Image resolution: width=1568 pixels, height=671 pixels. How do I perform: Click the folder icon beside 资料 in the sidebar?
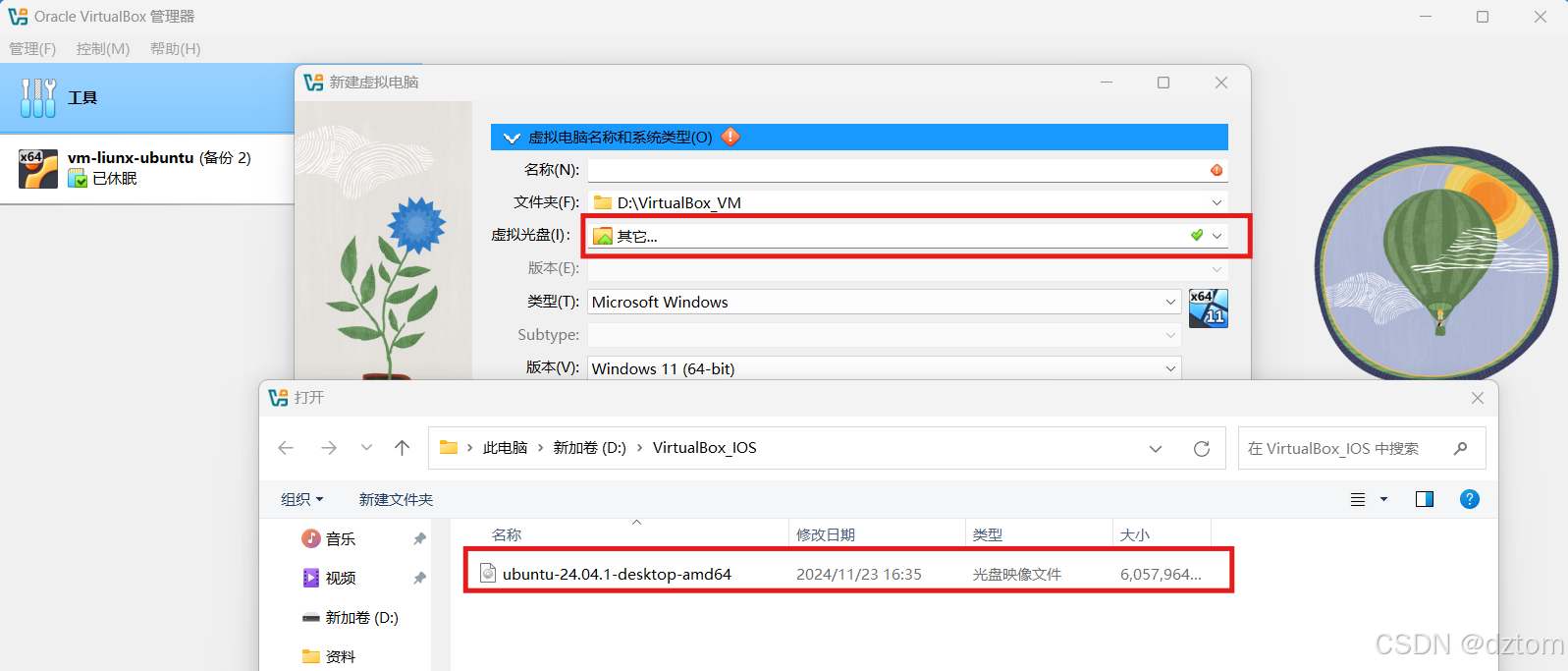[311, 656]
